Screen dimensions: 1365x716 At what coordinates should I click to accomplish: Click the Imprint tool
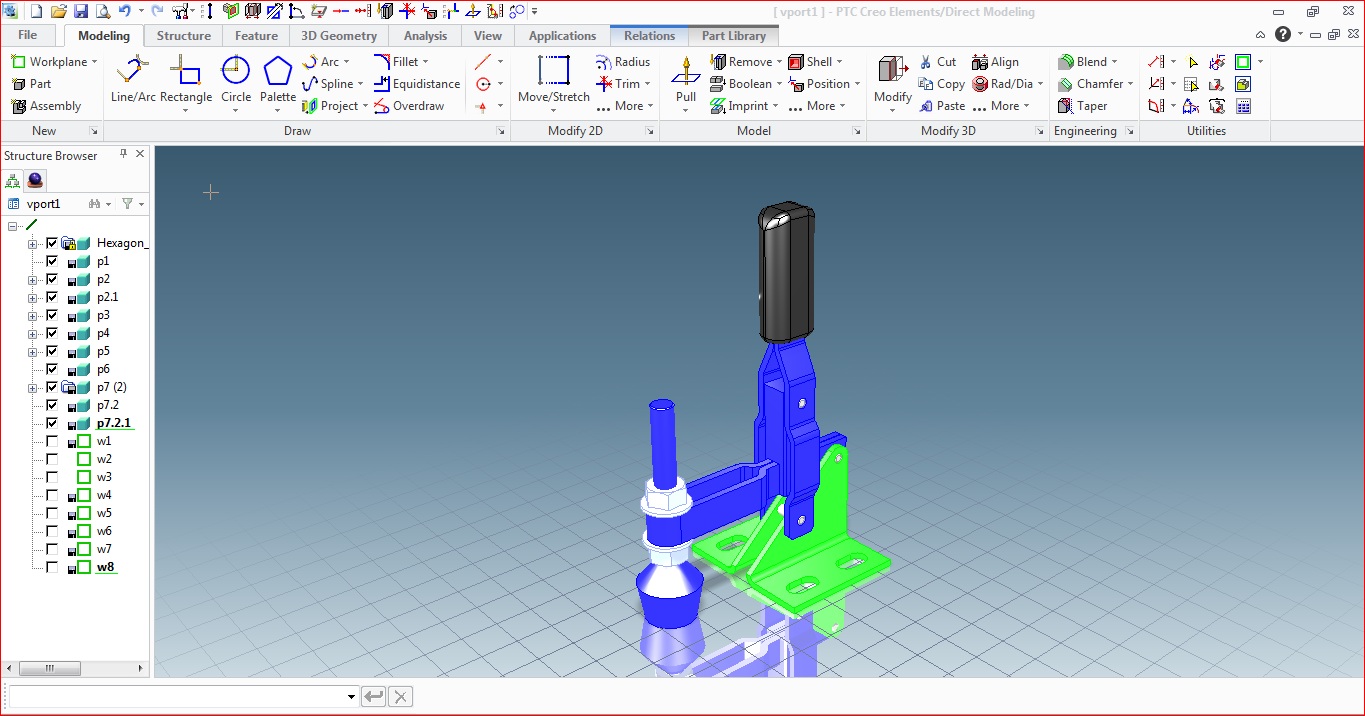(x=740, y=106)
